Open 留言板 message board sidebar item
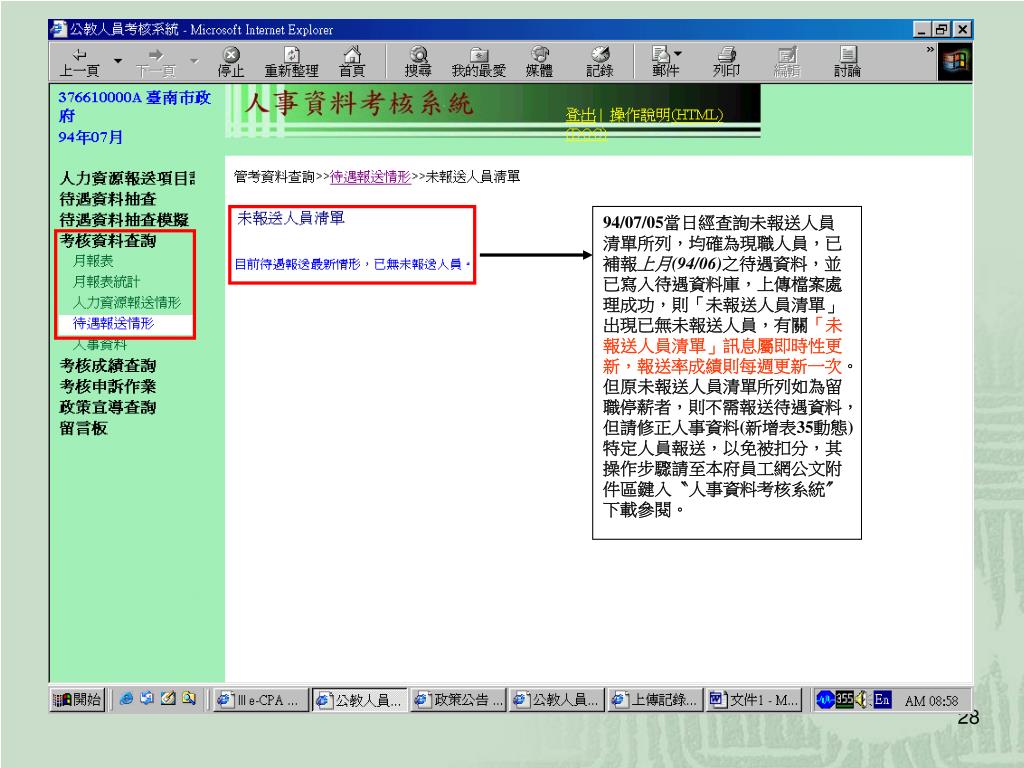 coord(83,428)
